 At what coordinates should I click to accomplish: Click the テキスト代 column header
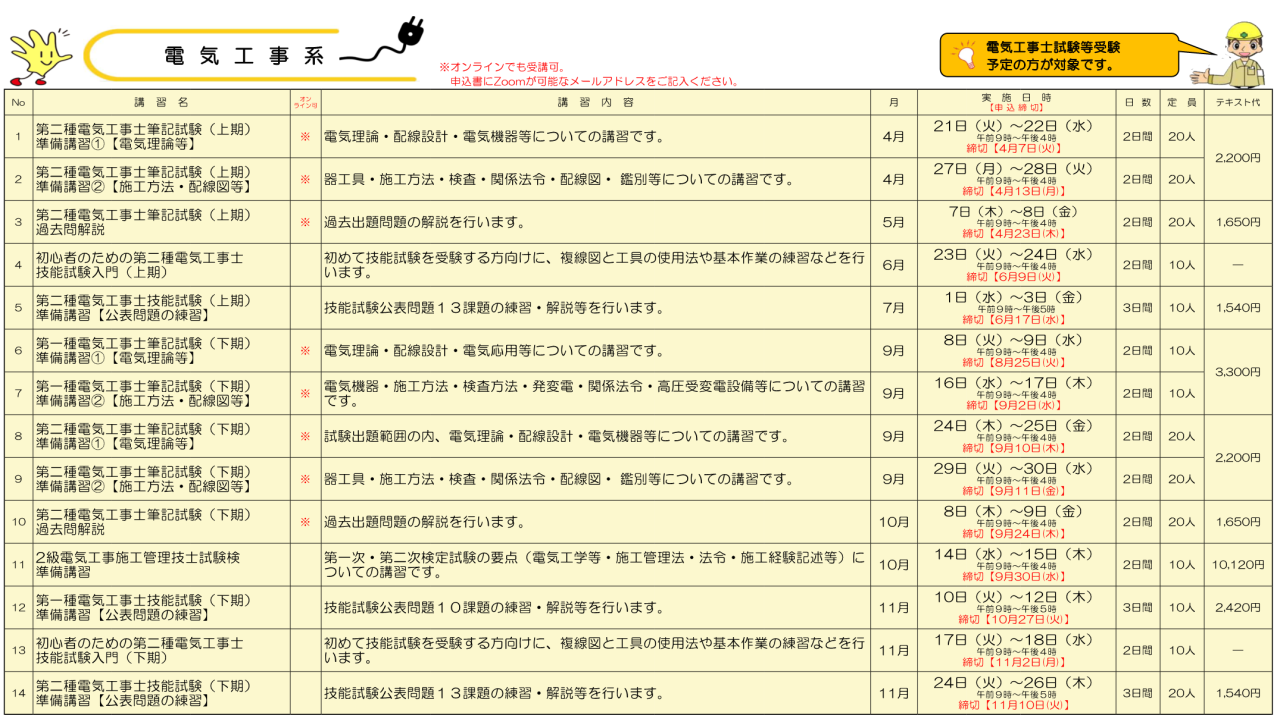pyautogui.click(x=1237, y=103)
